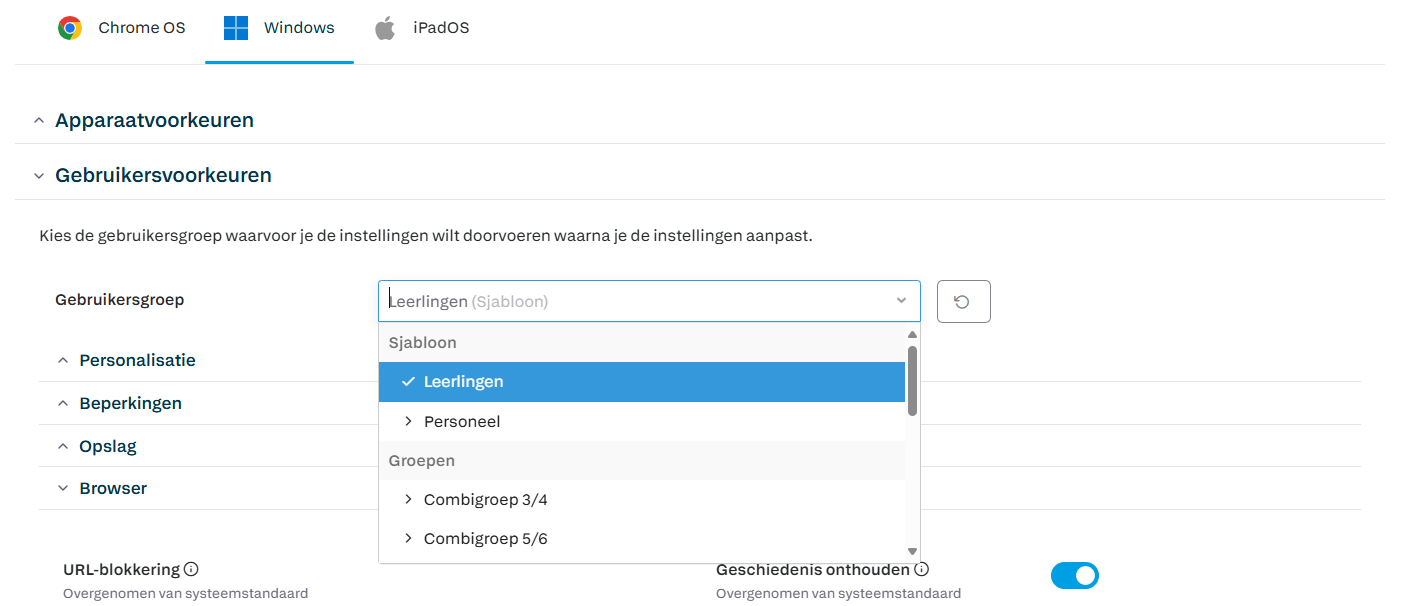Expand the Apparaatvoorkeuren section
This screenshot has height=606, width=1409.
click(x=39, y=121)
